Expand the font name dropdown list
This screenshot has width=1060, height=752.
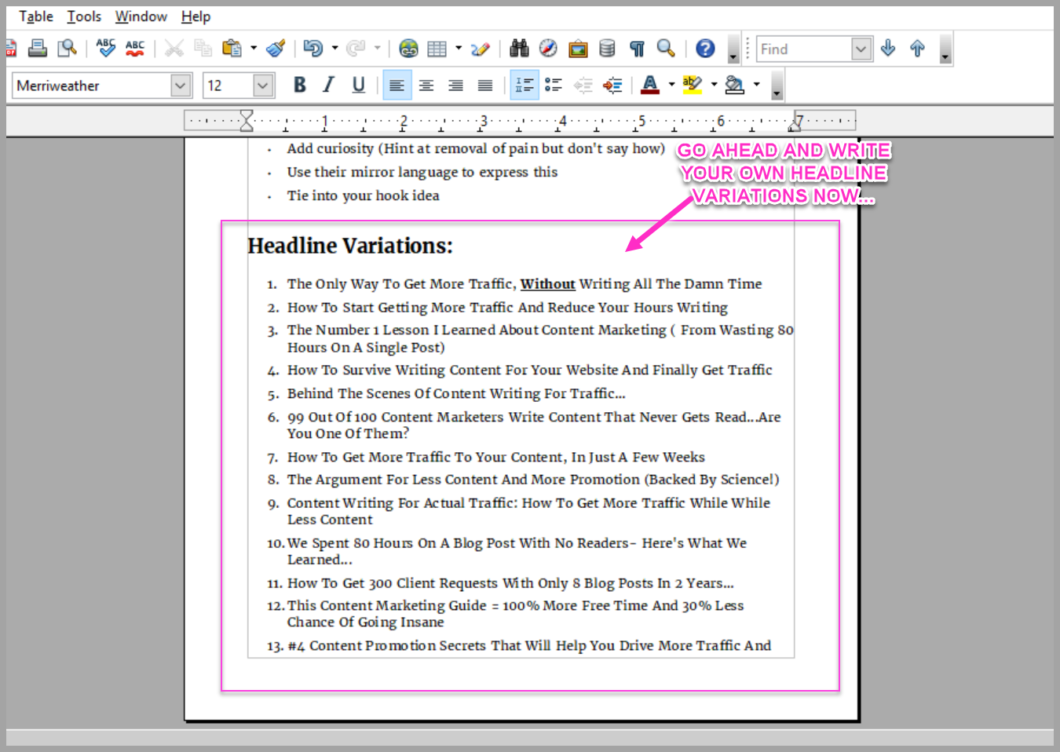pyautogui.click(x=180, y=86)
